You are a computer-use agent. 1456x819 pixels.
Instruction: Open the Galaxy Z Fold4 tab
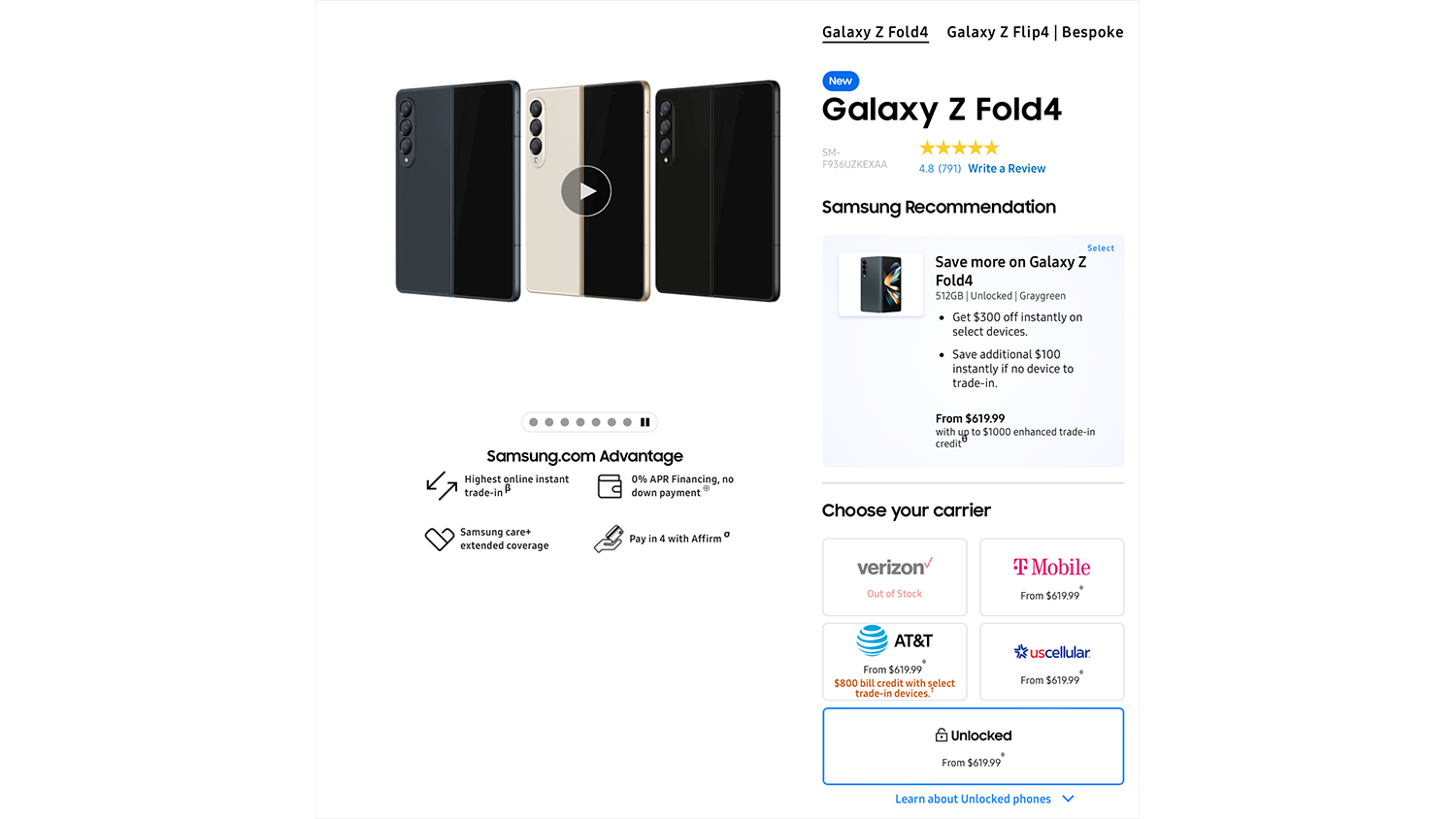pos(875,32)
